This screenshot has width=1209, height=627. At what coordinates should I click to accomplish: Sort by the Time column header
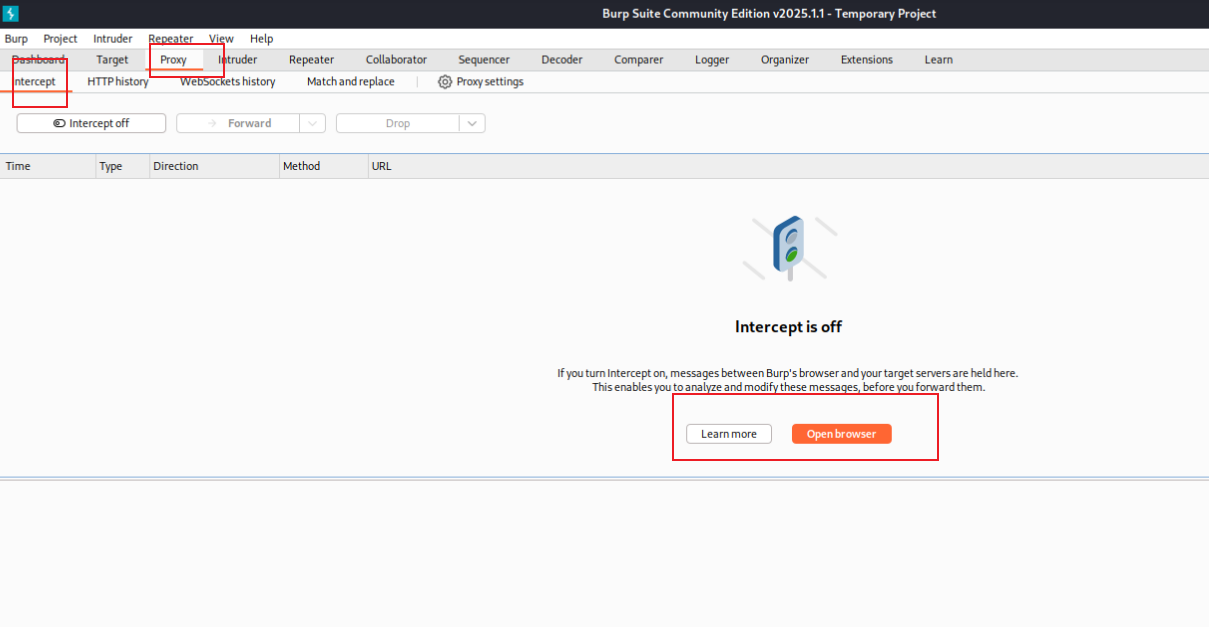click(x=18, y=166)
